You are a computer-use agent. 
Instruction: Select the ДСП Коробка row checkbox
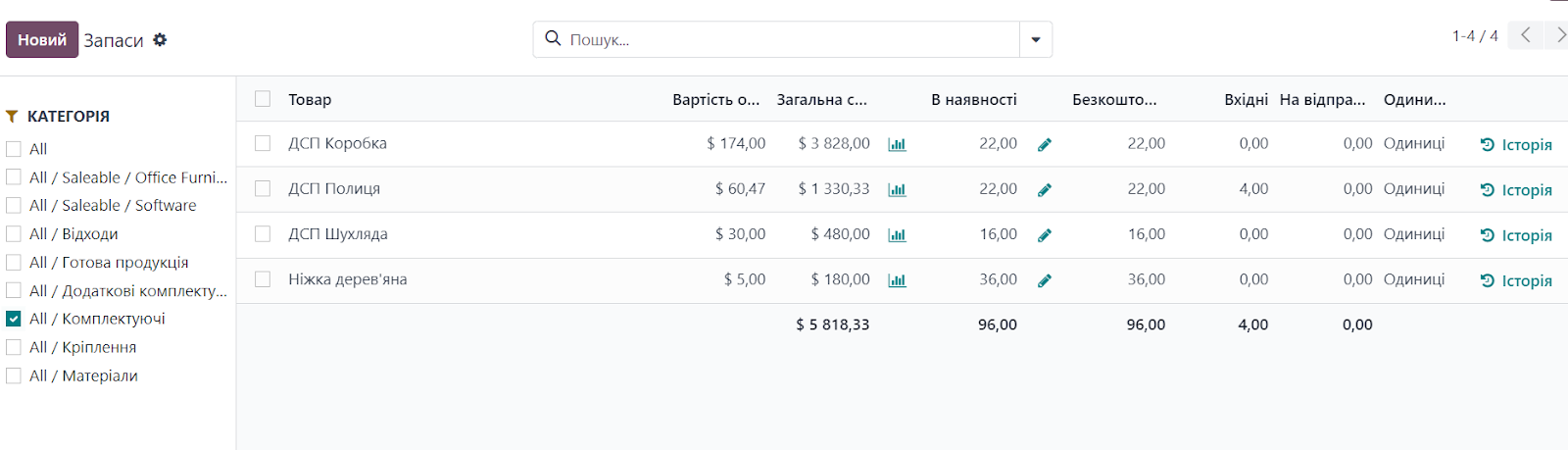point(263,143)
